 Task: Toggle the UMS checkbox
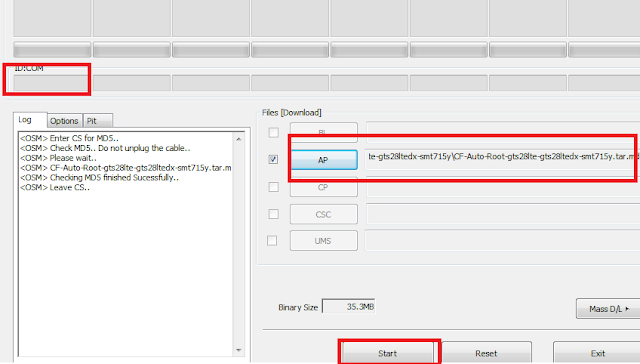tap(272, 241)
